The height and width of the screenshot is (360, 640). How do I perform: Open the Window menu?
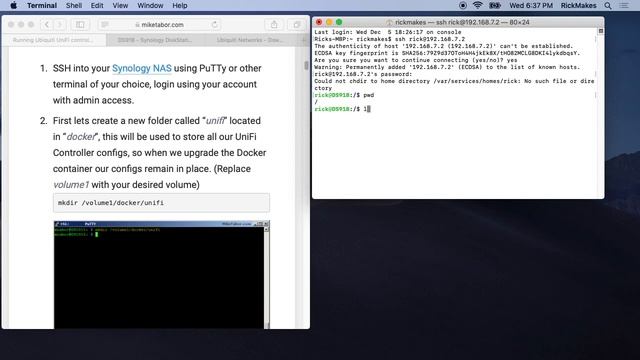(150, 6)
